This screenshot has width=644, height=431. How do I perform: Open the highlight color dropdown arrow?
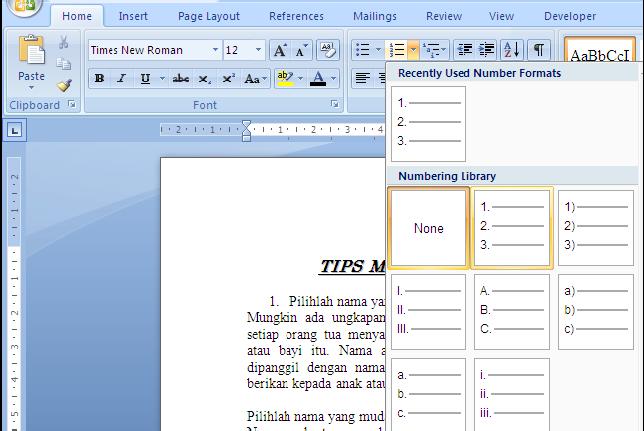tap(301, 78)
